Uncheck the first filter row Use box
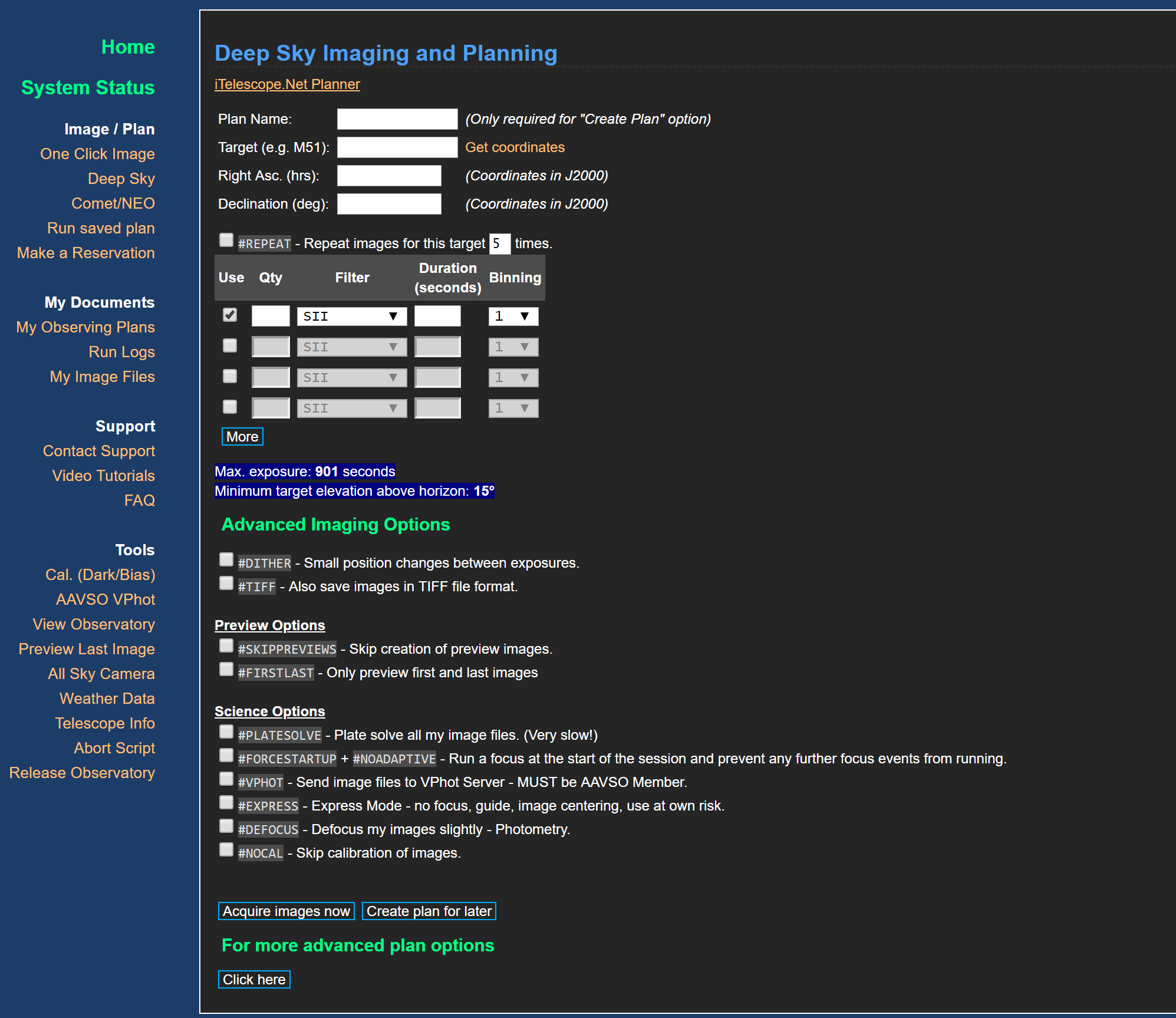This screenshot has height=1018, width=1176. coord(230,315)
